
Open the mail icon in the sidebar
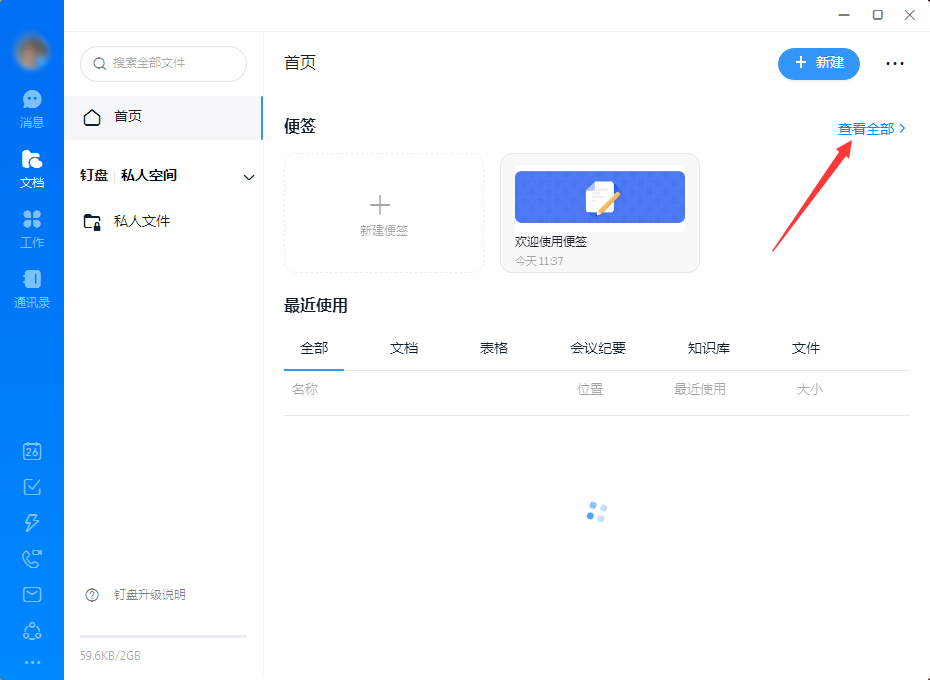pos(31,594)
